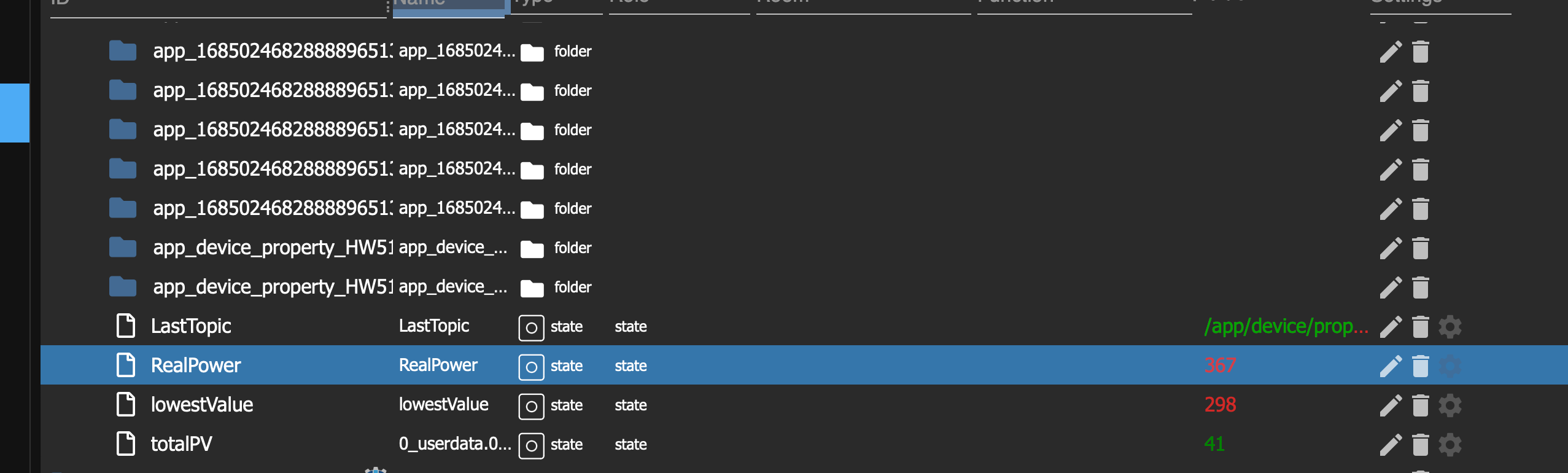Screen dimensions: 1568x473
Task: Delete the totalPV state with trash icon
Action: click(x=1420, y=445)
